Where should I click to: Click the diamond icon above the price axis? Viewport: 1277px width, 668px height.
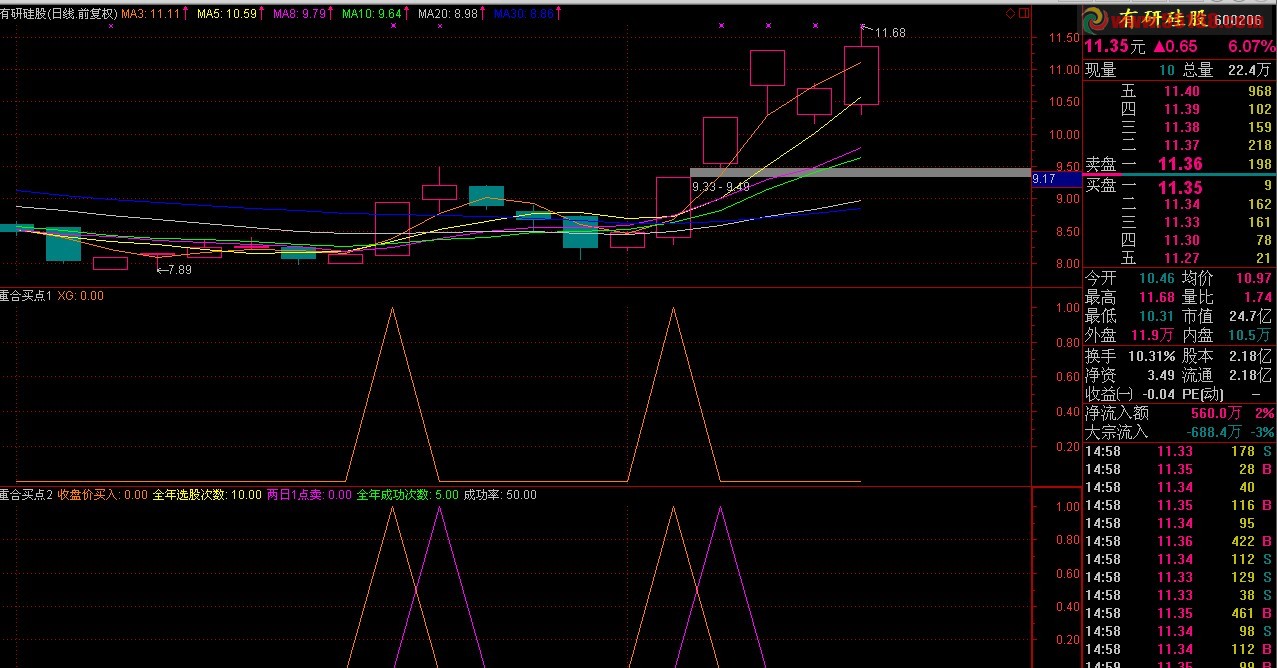(1010, 13)
